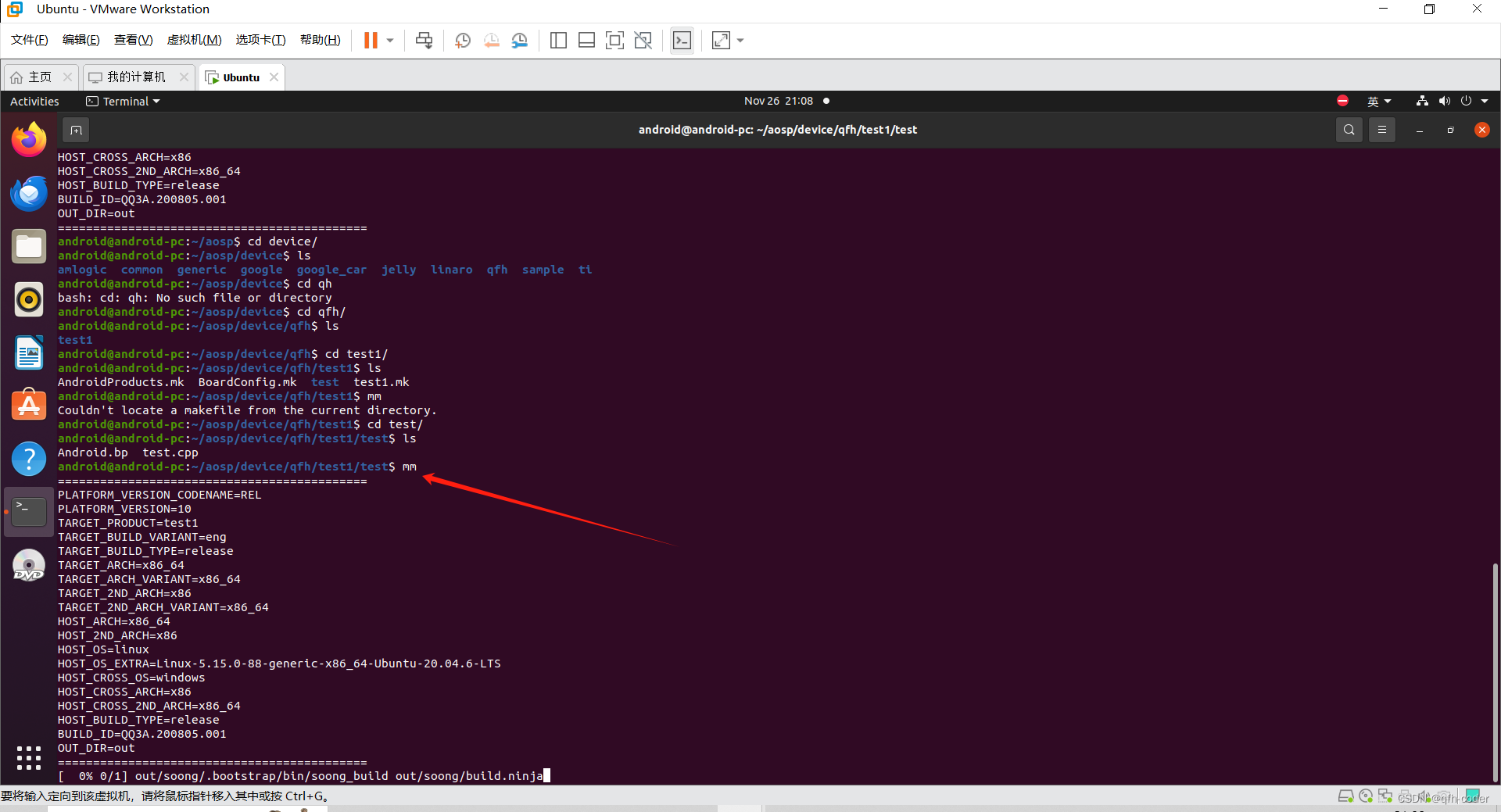This screenshot has width=1501, height=812.
Task: Click the stretch guest display icon
Action: [x=721, y=40]
